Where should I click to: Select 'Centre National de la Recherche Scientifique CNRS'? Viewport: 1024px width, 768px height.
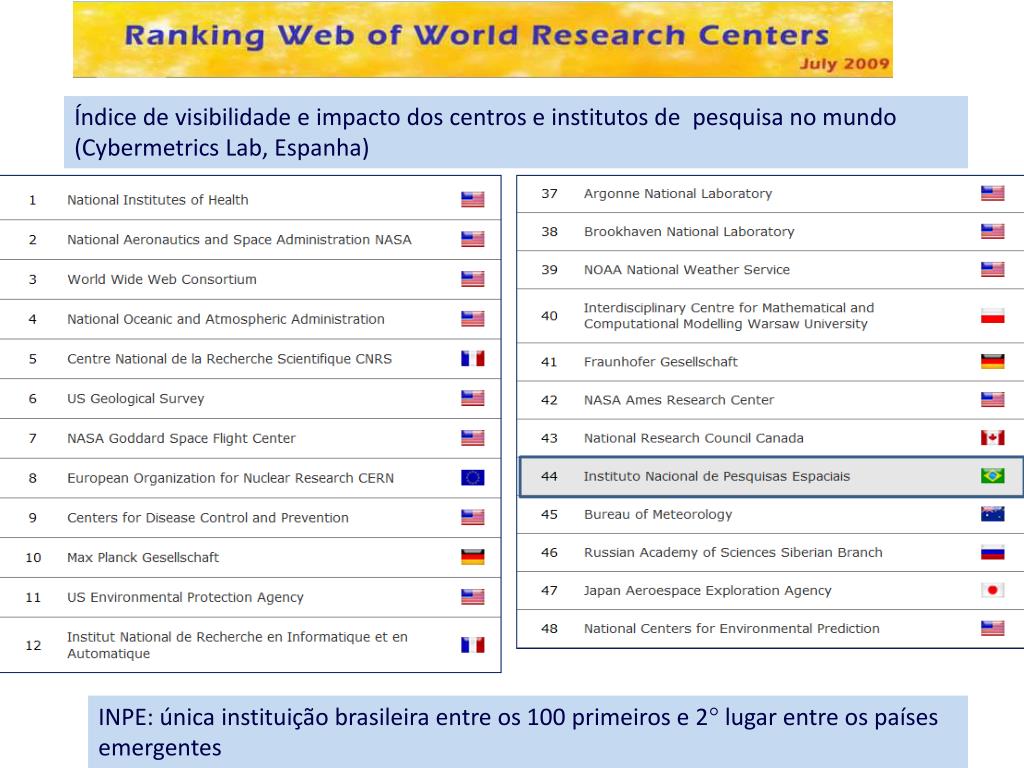coord(229,359)
